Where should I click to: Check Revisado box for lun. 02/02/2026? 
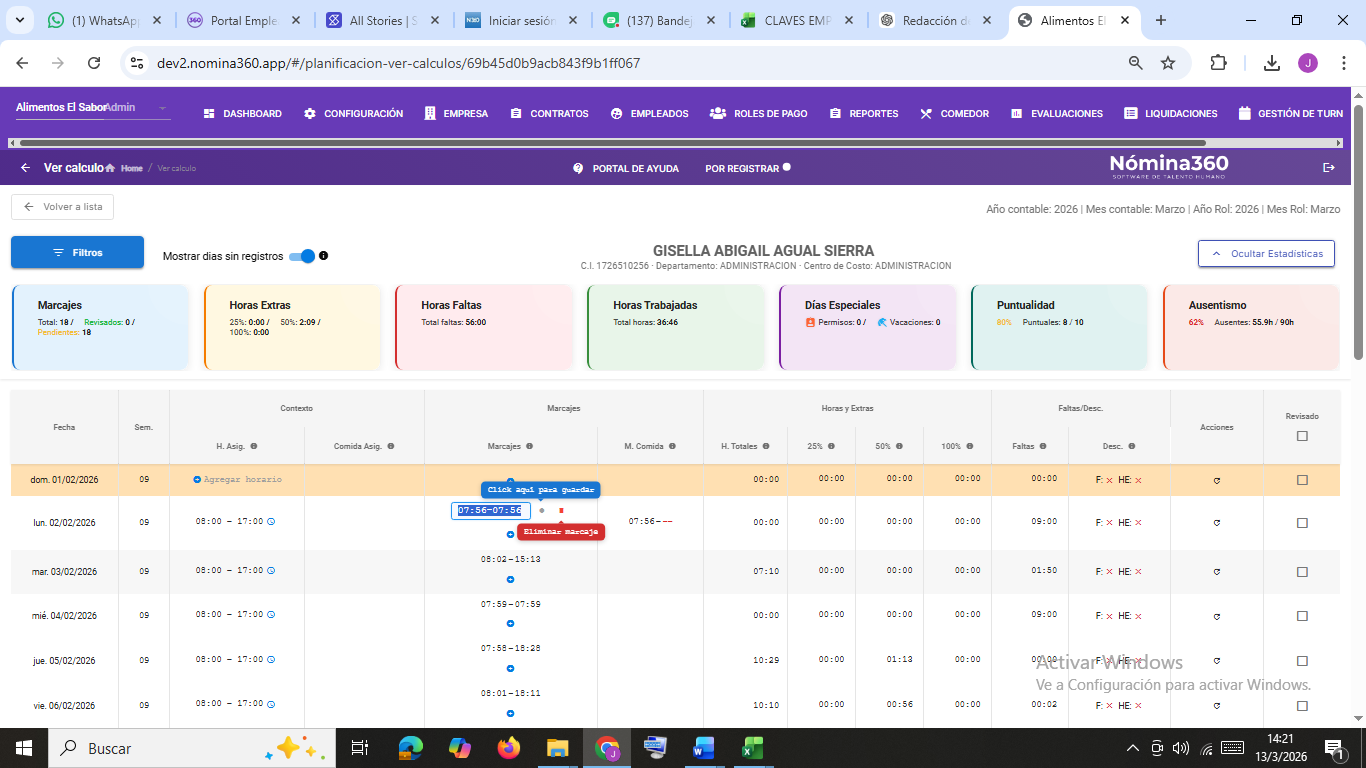(1302, 522)
